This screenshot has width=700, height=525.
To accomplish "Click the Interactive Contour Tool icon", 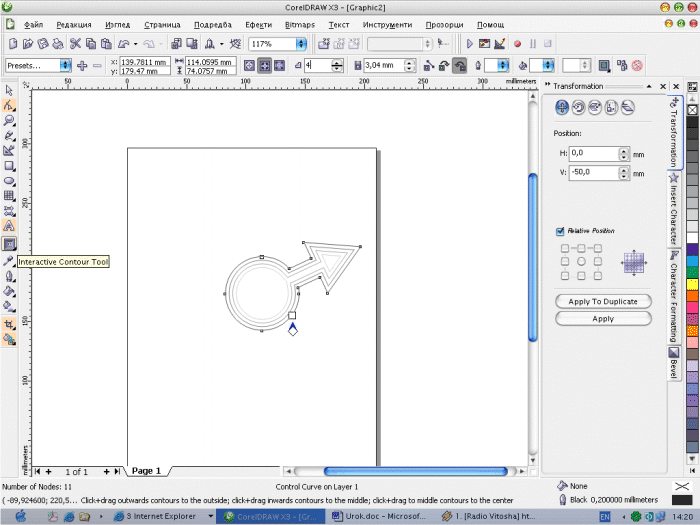I will [9, 244].
